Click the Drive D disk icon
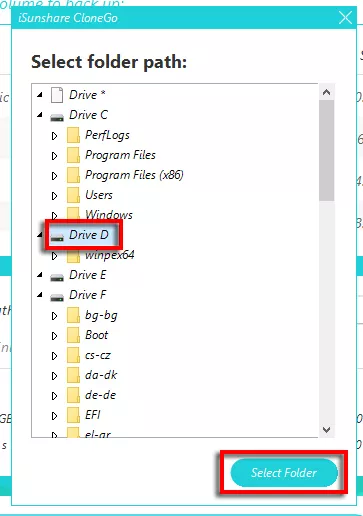The image size is (363, 516). (x=57, y=237)
